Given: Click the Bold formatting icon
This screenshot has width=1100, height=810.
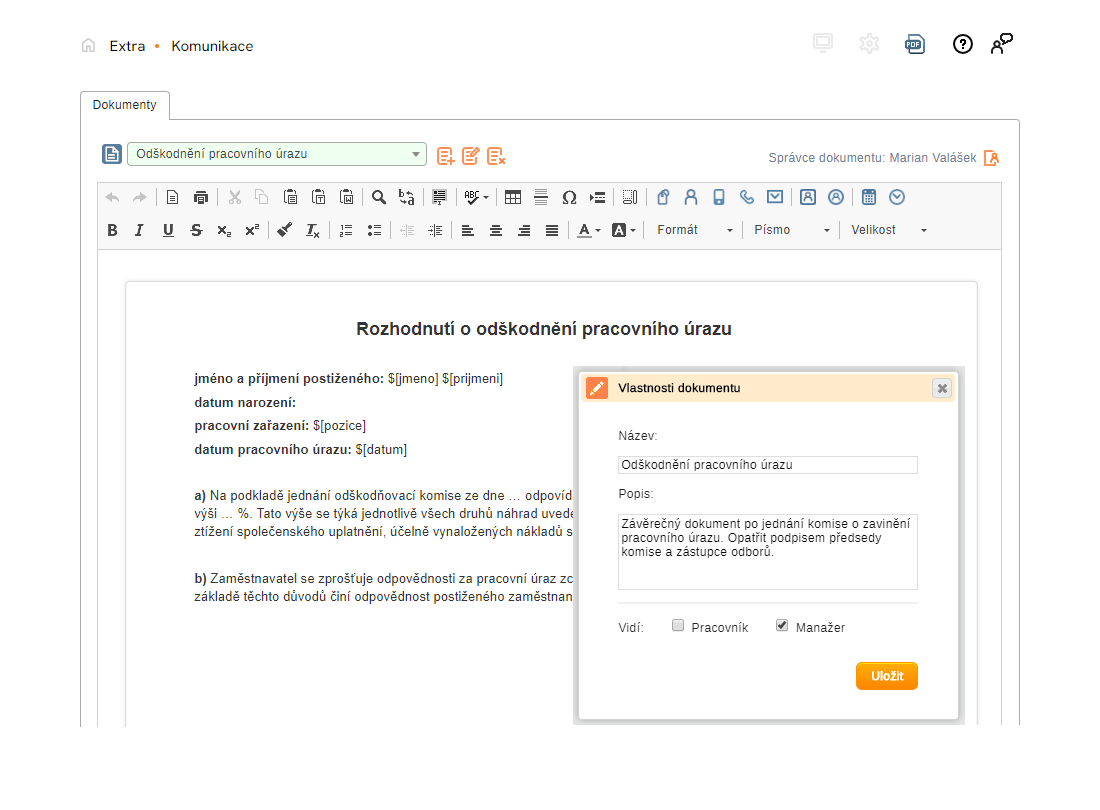Looking at the screenshot, I should 112,230.
